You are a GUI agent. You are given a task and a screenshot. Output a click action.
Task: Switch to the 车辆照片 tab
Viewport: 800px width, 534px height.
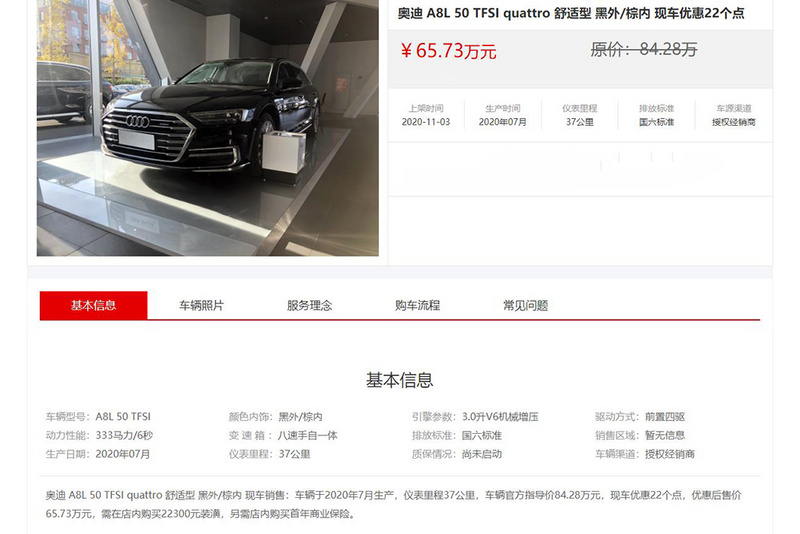click(x=202, y=306)
